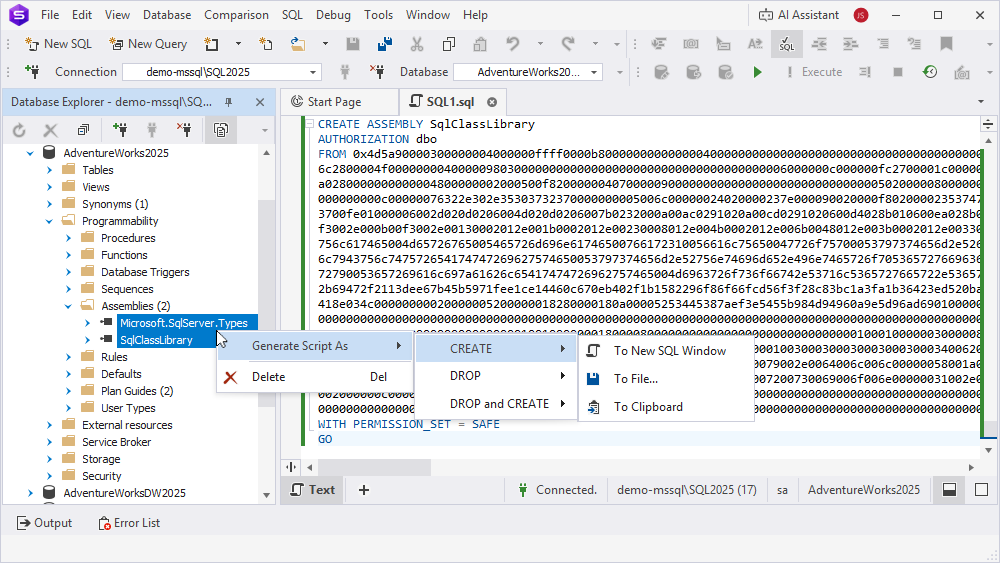Screen dimensions: 1000x563
Task: Click the red JS user account avatar
Action: tap(861, 15)
